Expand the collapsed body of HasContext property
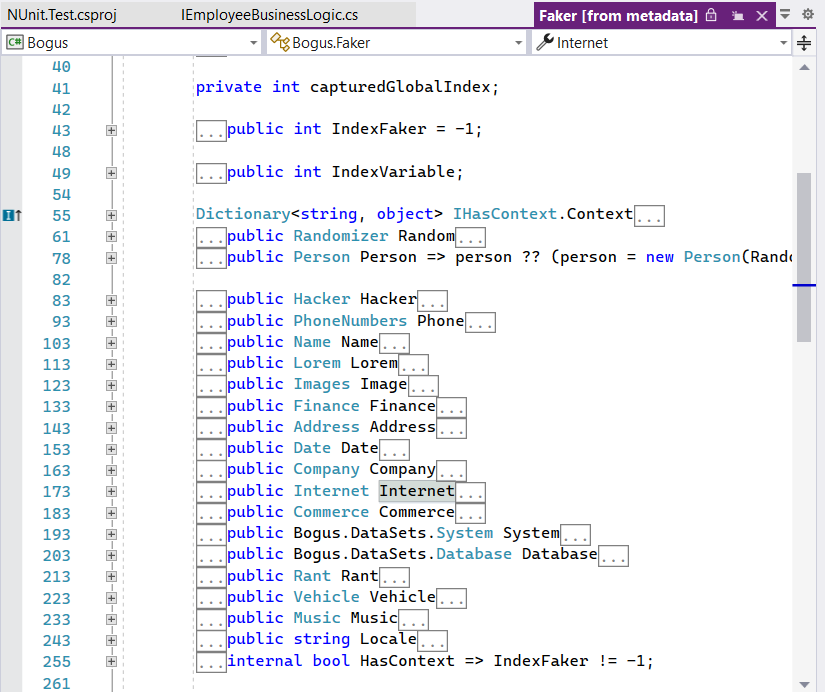825x692 pixels. click(210, 661)
